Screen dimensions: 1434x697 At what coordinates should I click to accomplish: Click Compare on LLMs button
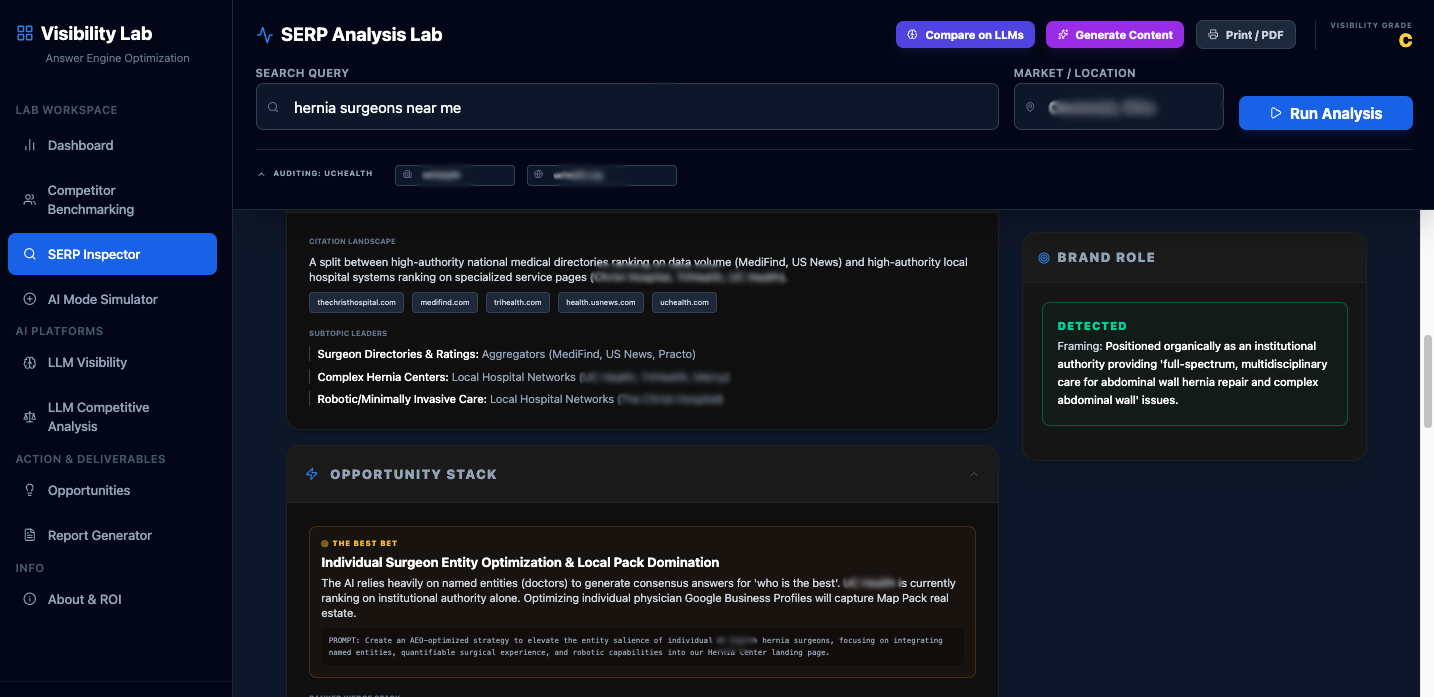click(x=965, y=35)
